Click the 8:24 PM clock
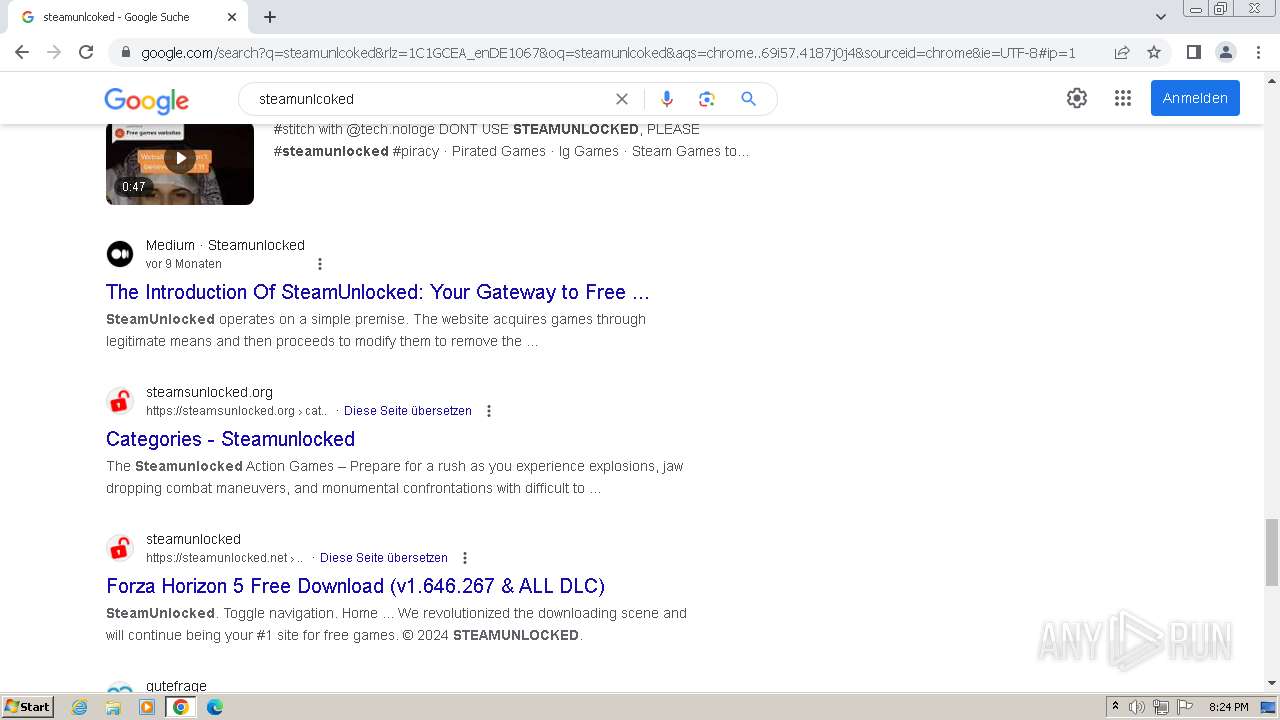 [1228, 707]
